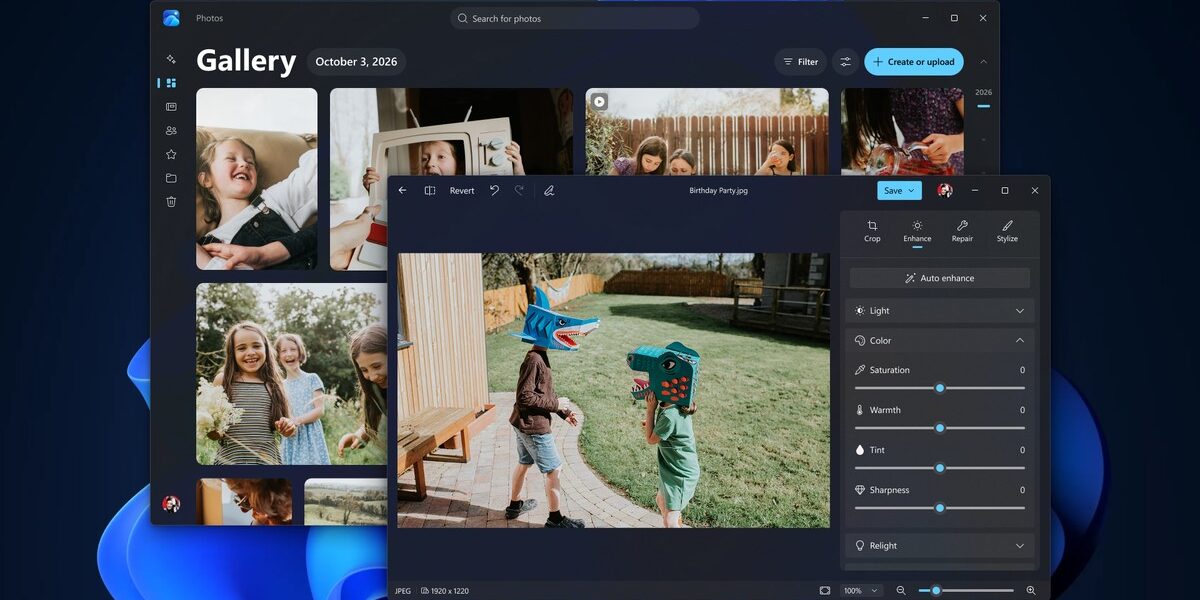Open account avatar in Photos sidebar
Screen dimensions: 1200x600
tap(171, 504)
